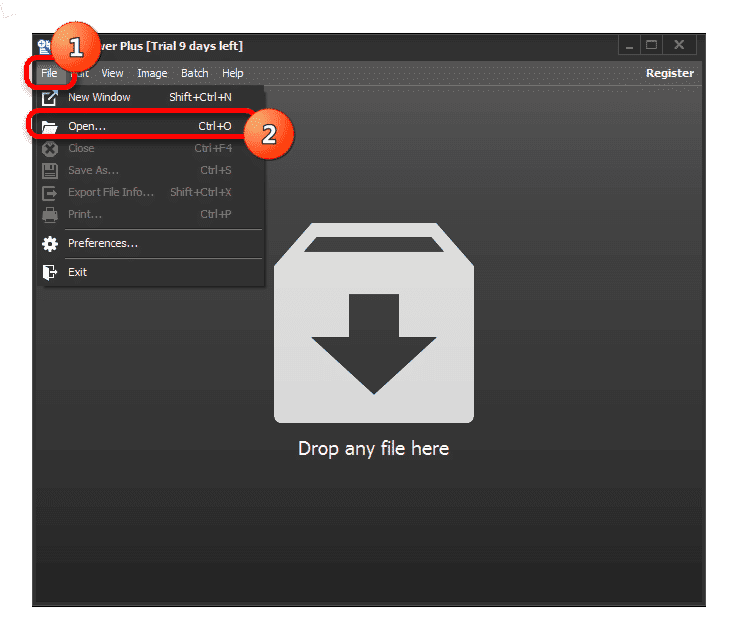This screenshot has width=738, height=640.
Task: Open the View menu
Action: tap(112, 73)
